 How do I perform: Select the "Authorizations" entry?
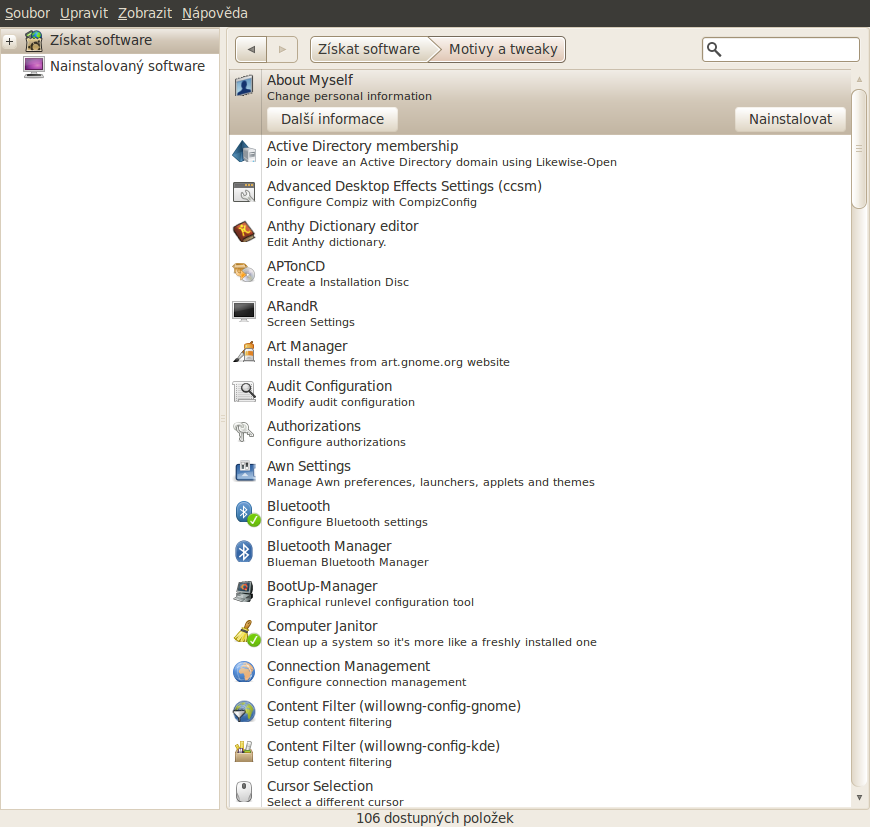[540, 433]
